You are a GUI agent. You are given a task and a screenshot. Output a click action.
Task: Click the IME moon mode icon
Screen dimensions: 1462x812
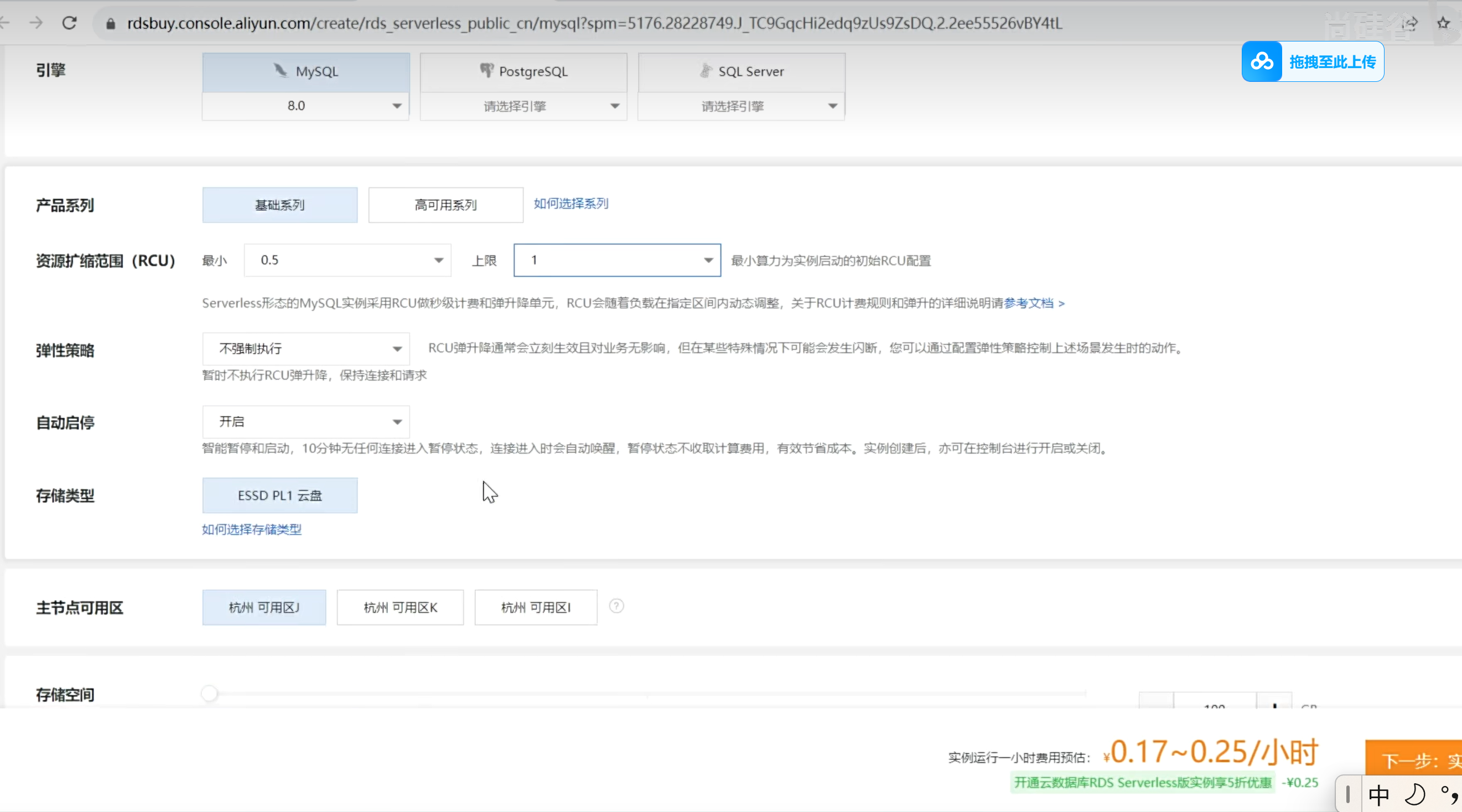point(1415,794)
